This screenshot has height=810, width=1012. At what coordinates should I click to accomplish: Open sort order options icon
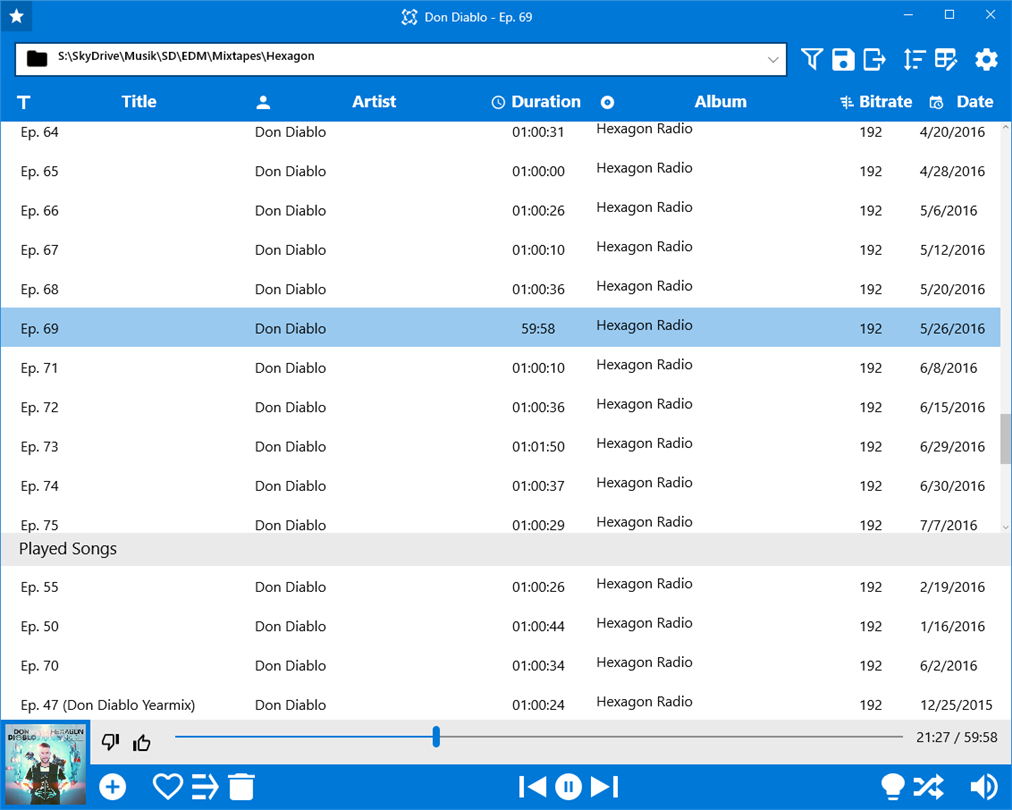coord(915,59)
